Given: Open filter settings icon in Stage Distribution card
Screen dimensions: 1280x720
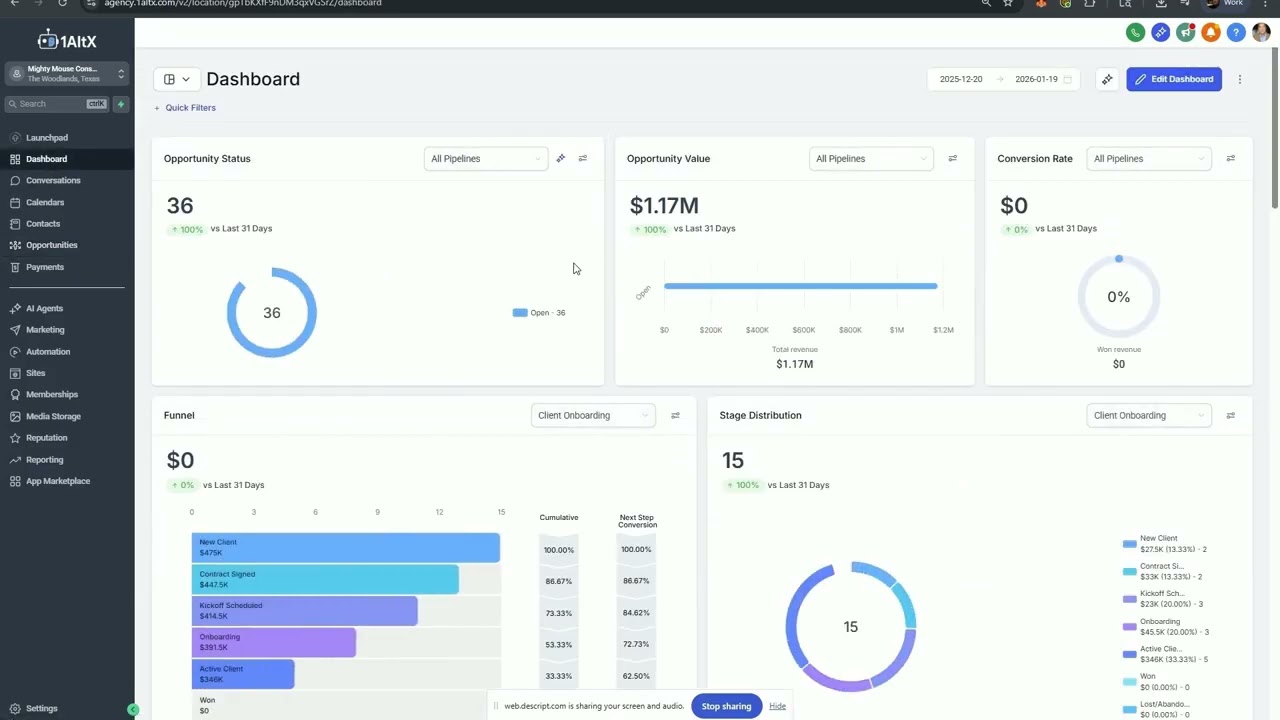Looking at the screenshot, I should [x=1231, y=415].
